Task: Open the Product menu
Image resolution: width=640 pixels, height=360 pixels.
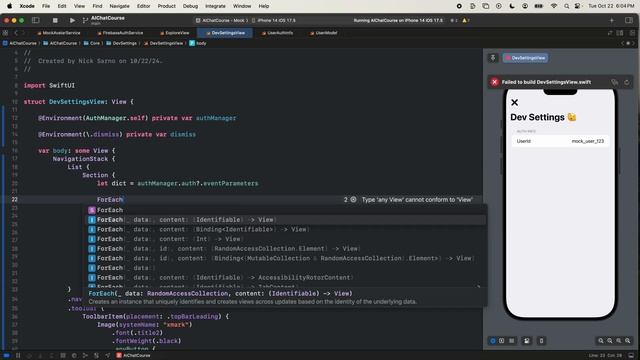Action: click(167, 6)
